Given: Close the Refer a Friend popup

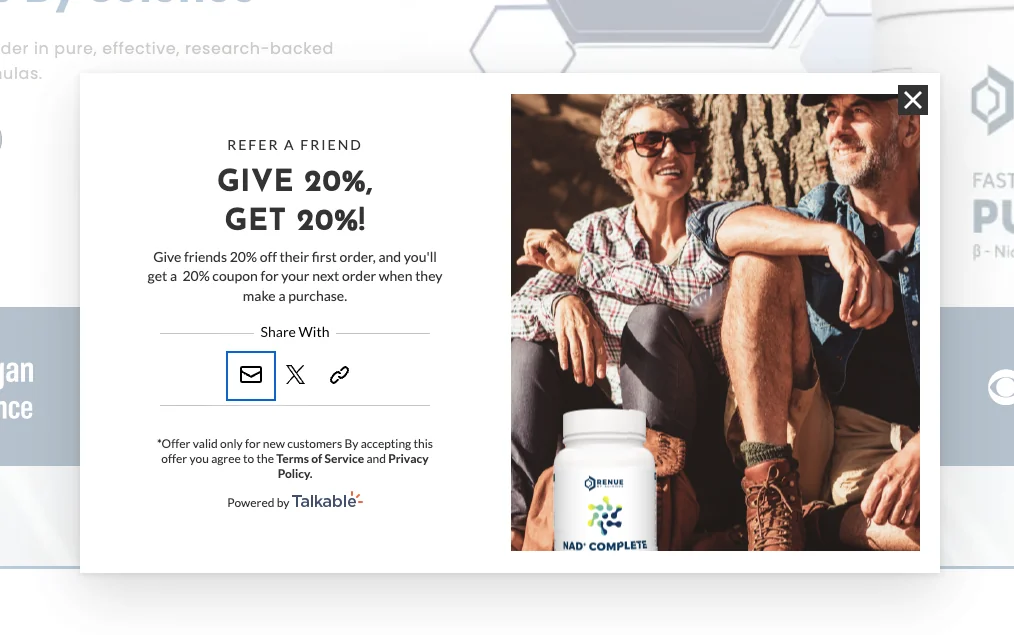Looking at the screenshot, I should point(912,100).
